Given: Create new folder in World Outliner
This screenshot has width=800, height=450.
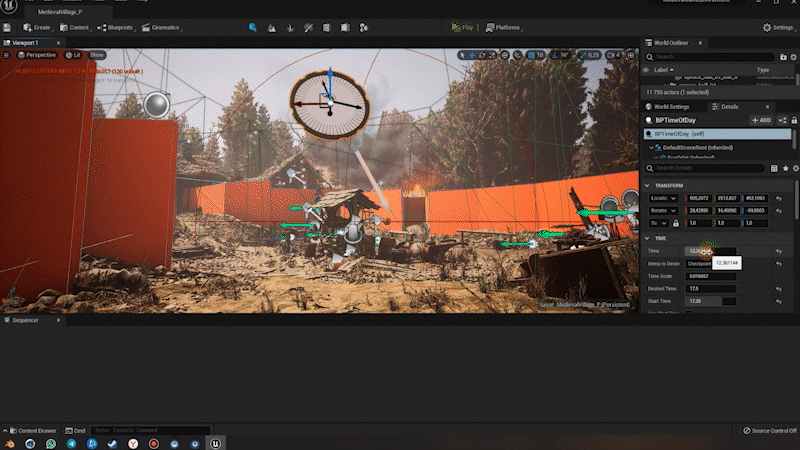Looking at the screenshot, I should pos(783,57).
